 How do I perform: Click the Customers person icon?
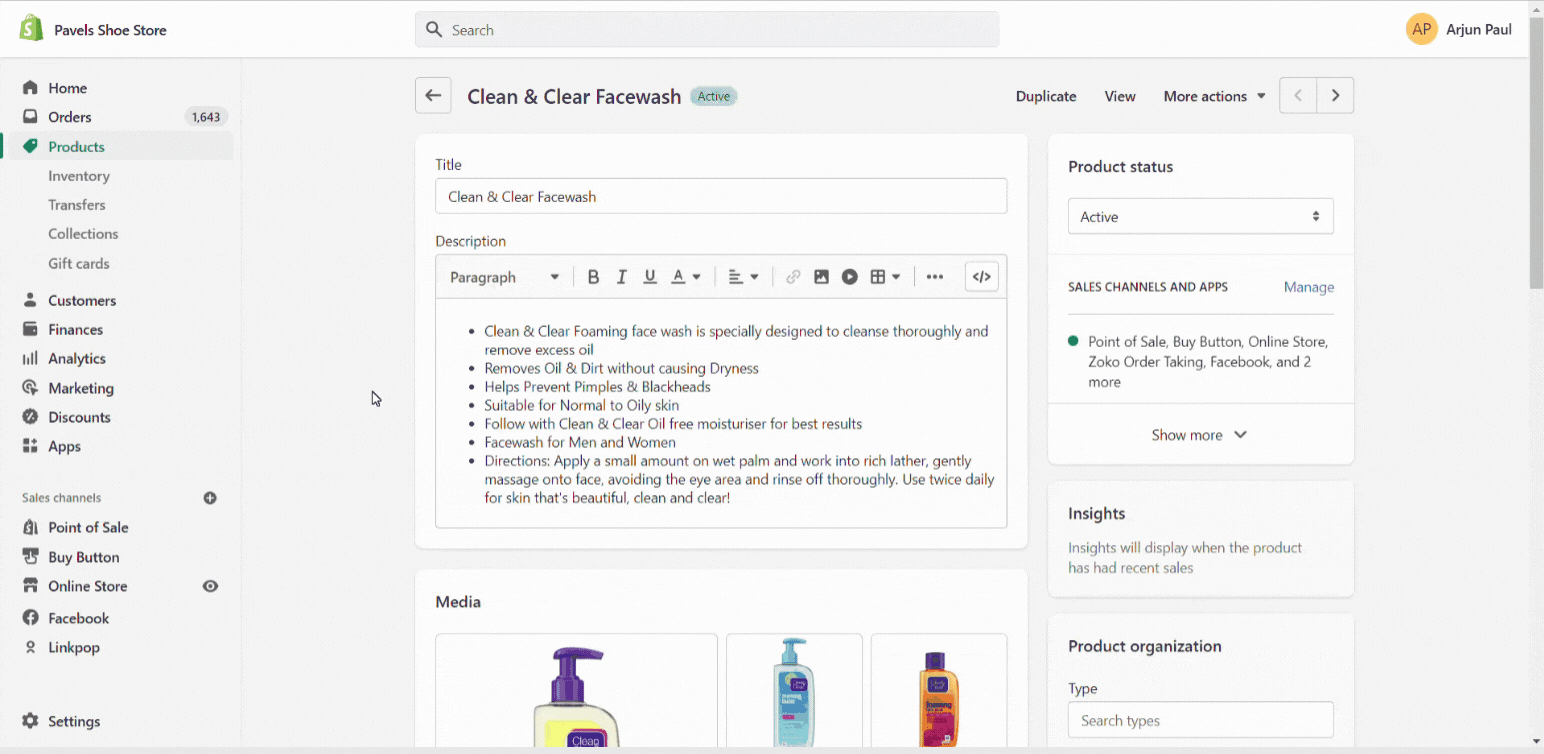pyautogui.click(x=30, y=300)
